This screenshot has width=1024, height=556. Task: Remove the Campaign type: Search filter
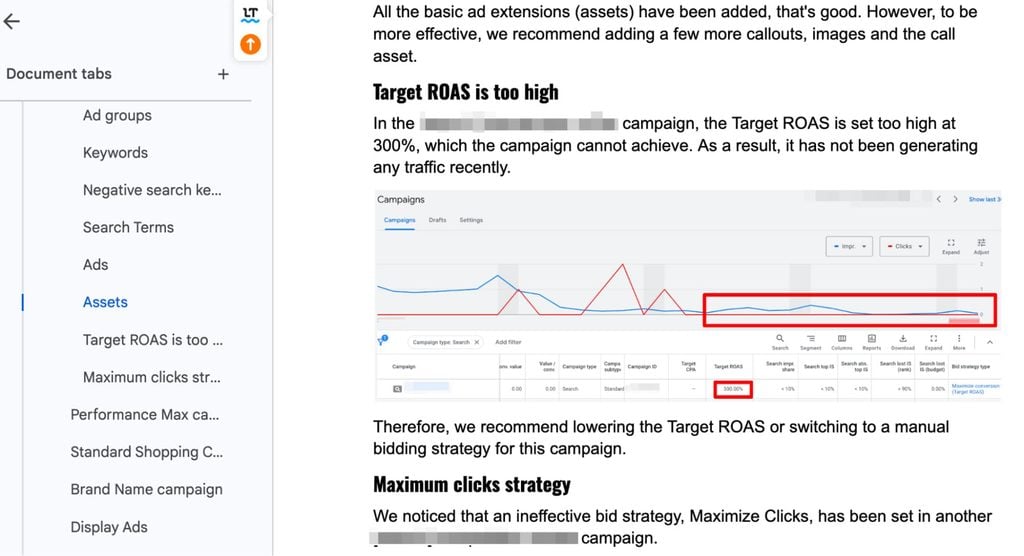pyautogui.click(x=477, y=342)
